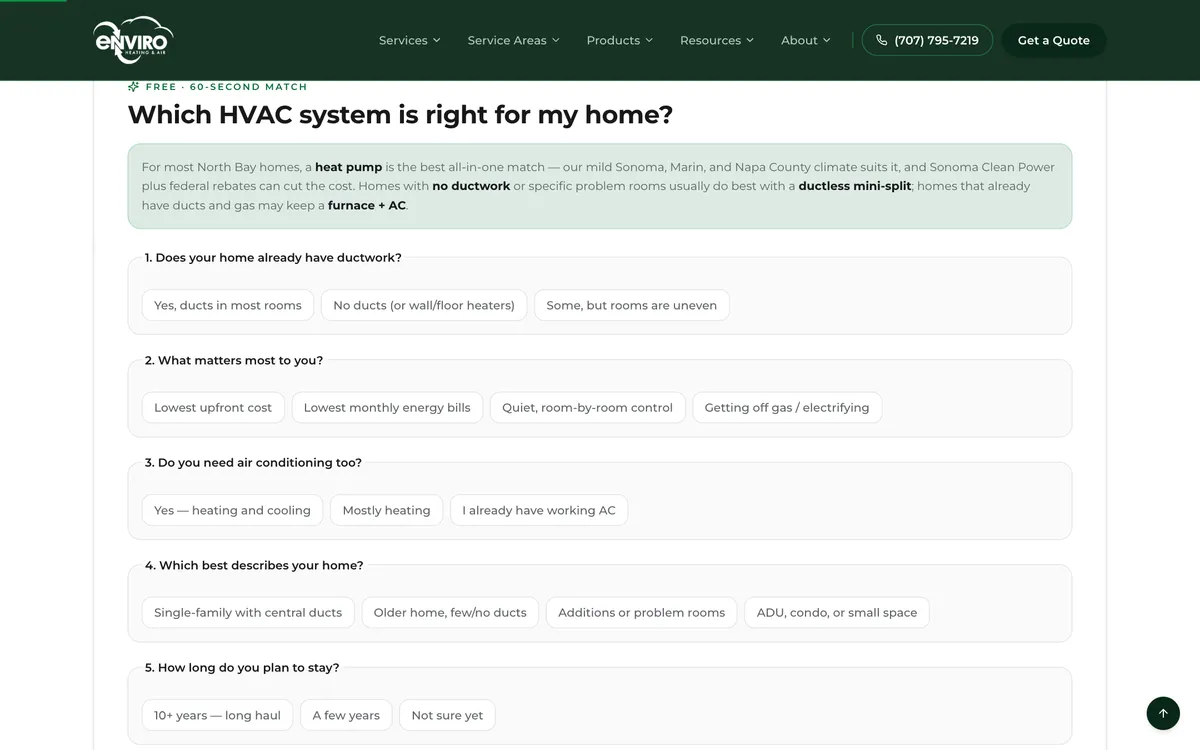1200x750 pixels.
Task: Expand the Resources dropdown chevron
Action: coord(749,40)
